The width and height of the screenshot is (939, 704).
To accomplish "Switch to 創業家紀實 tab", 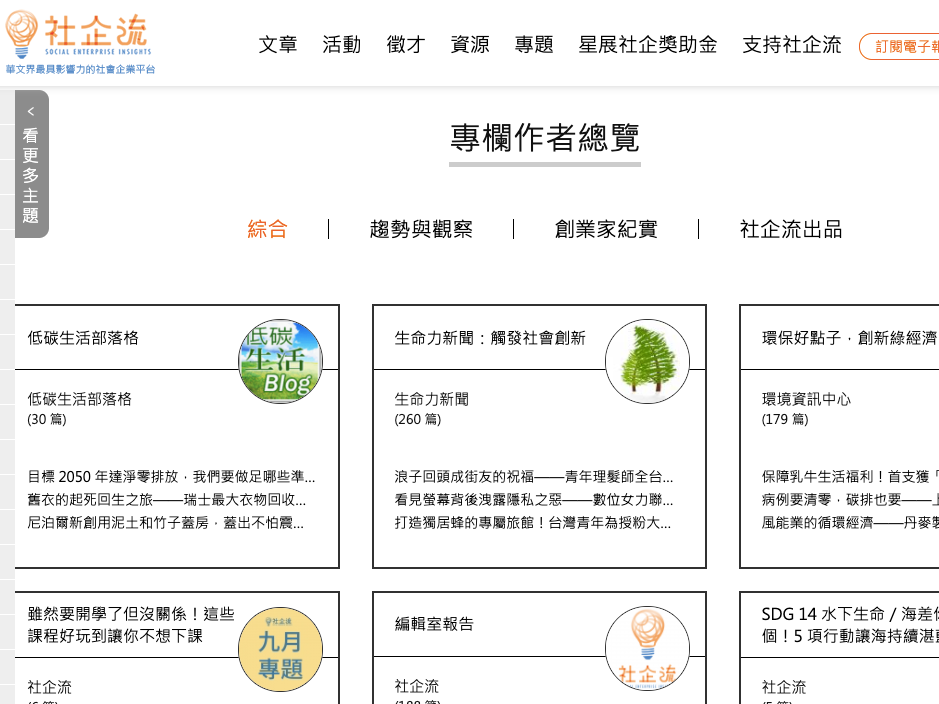I will click(606, 229).
